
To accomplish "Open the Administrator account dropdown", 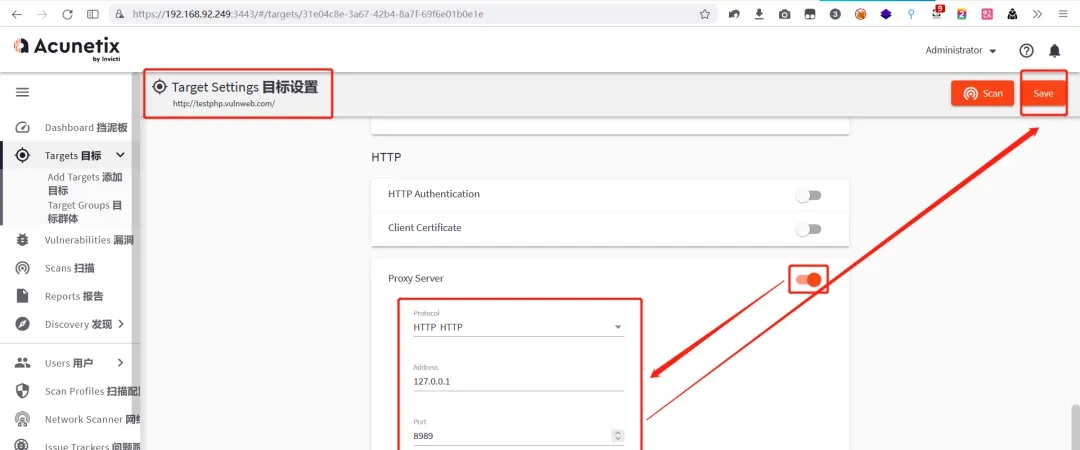I will tap(961, 50).
